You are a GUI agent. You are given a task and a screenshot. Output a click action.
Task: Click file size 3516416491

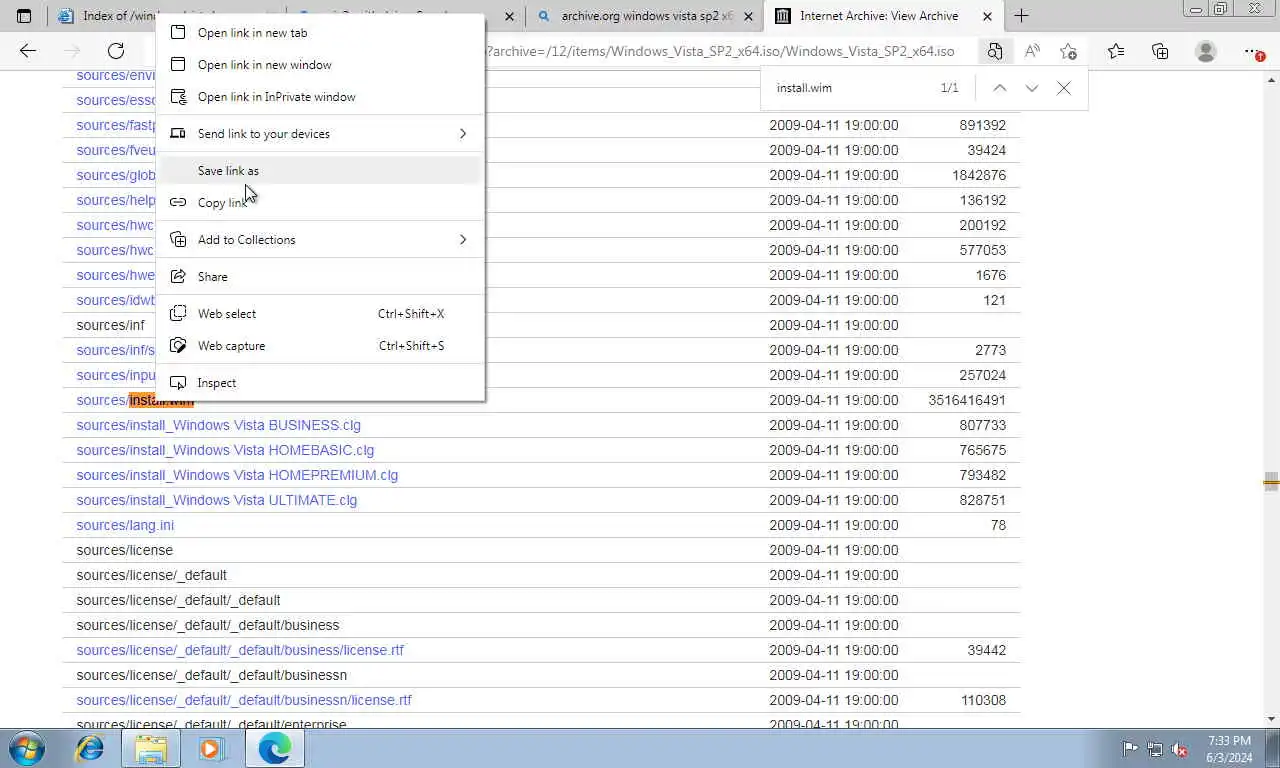[x=967, y=400]
